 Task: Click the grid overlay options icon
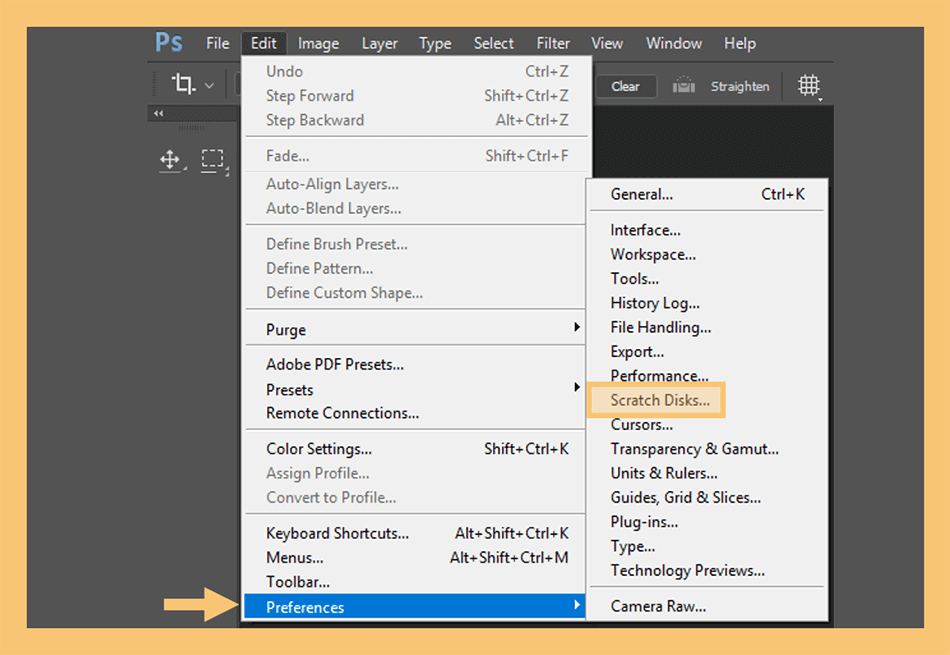[809, 85]
